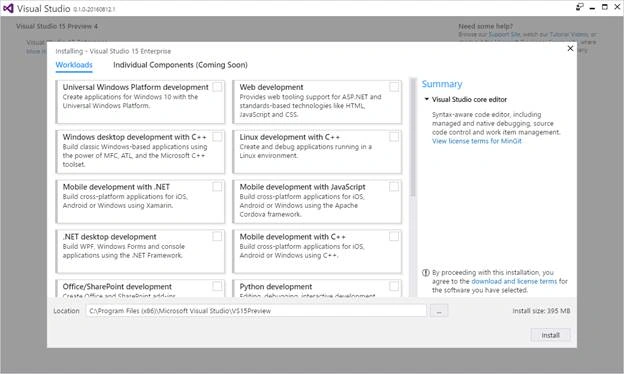Tick Mobile development with C++ checkbox
The height and width of the screenshot is (374, 624).
394,236
